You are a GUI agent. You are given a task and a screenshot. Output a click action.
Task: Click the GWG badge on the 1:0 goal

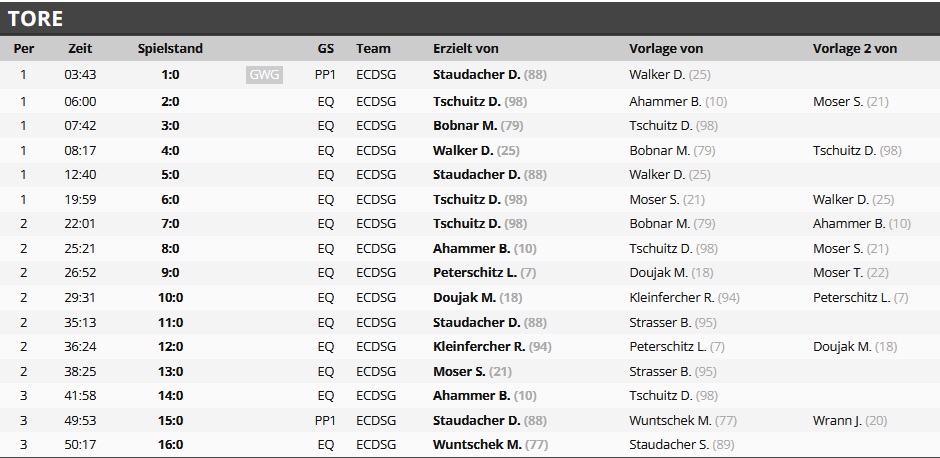pyautogui.click(x=264, y=75)
